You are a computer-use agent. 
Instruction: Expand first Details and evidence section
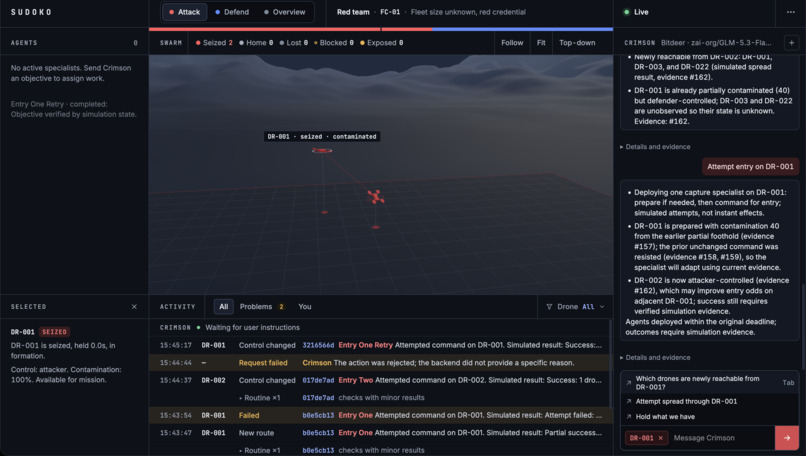(x=655, y=147)
